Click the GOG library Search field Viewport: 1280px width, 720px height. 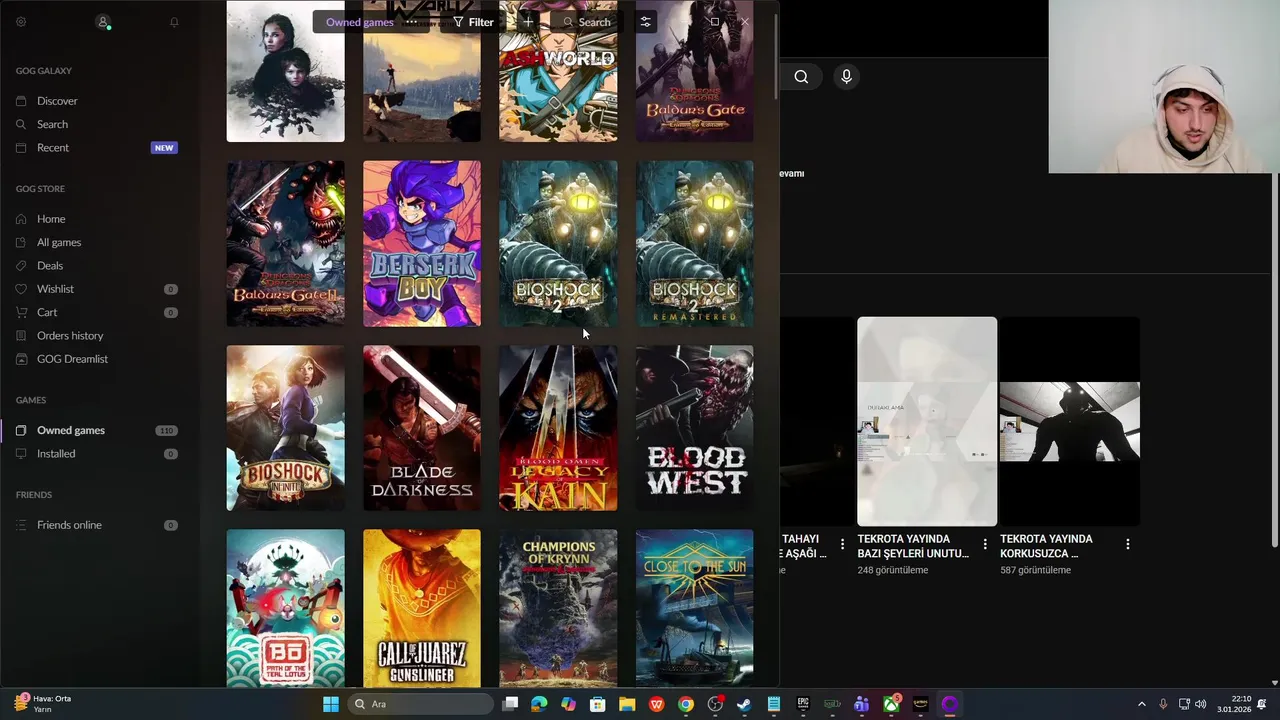click(x=586, y=22)
